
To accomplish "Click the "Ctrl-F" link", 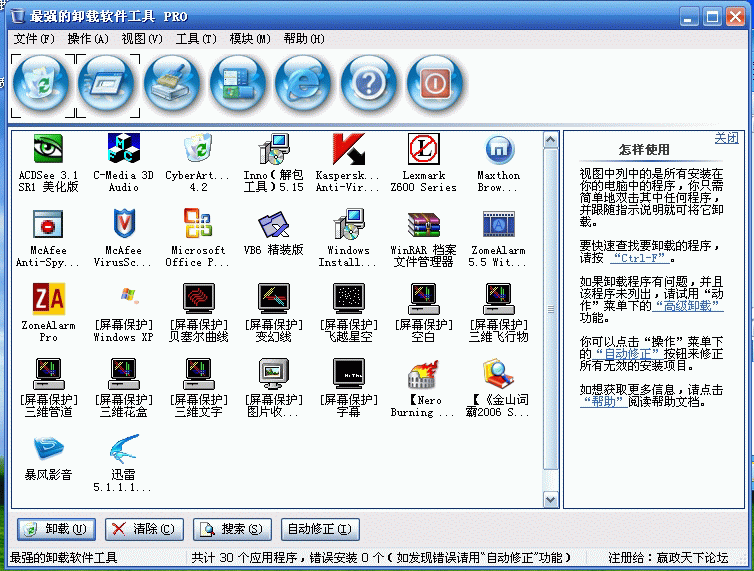I will (640, 258).
